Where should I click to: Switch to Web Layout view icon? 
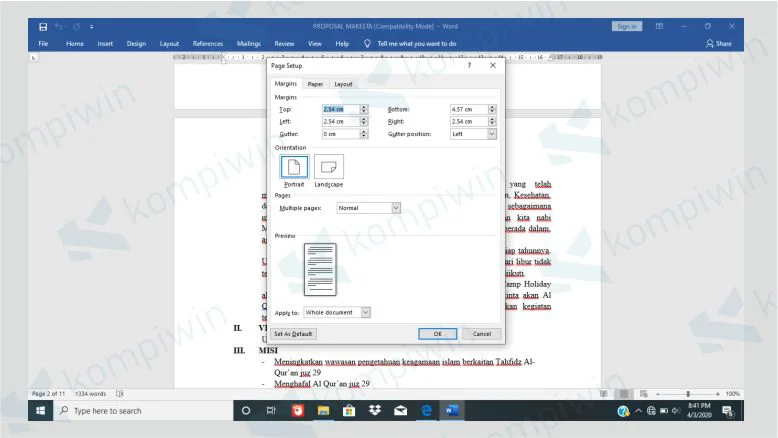[644, 394]
